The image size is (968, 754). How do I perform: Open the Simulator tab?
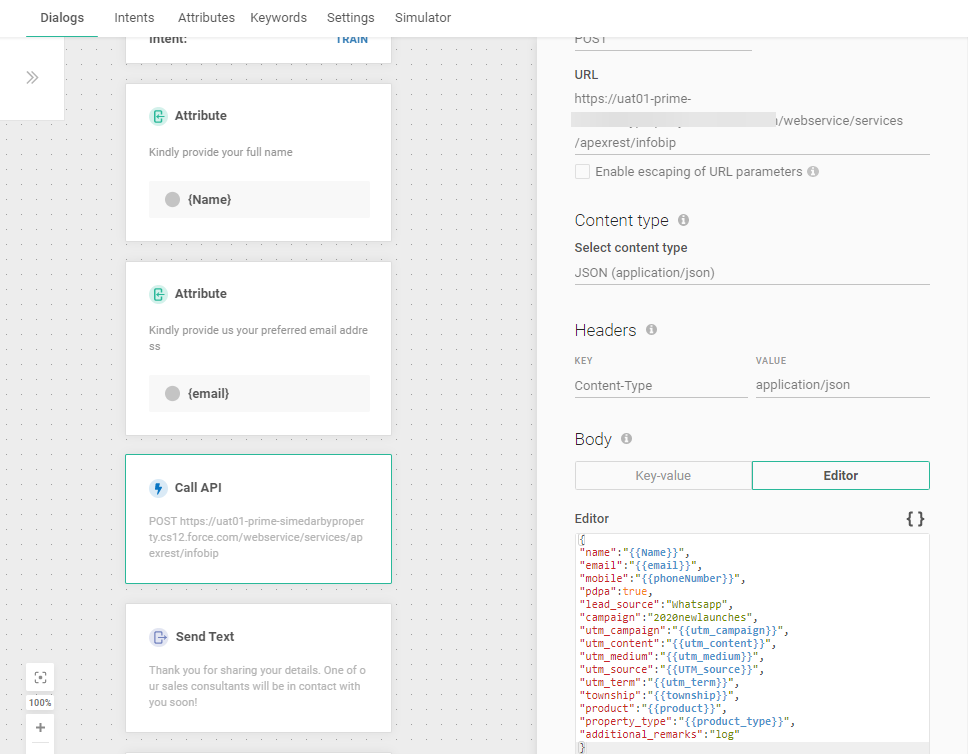[x=422, y=18]
